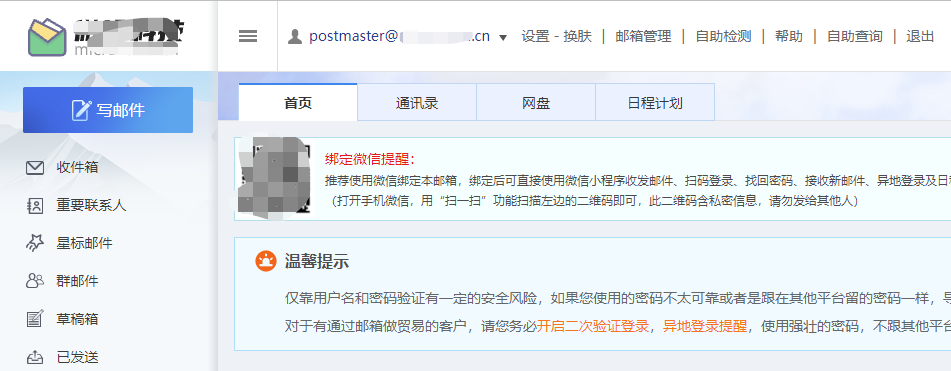
Task: Click the contact icon beside 重要联系人
Action: tap(35, 206)
